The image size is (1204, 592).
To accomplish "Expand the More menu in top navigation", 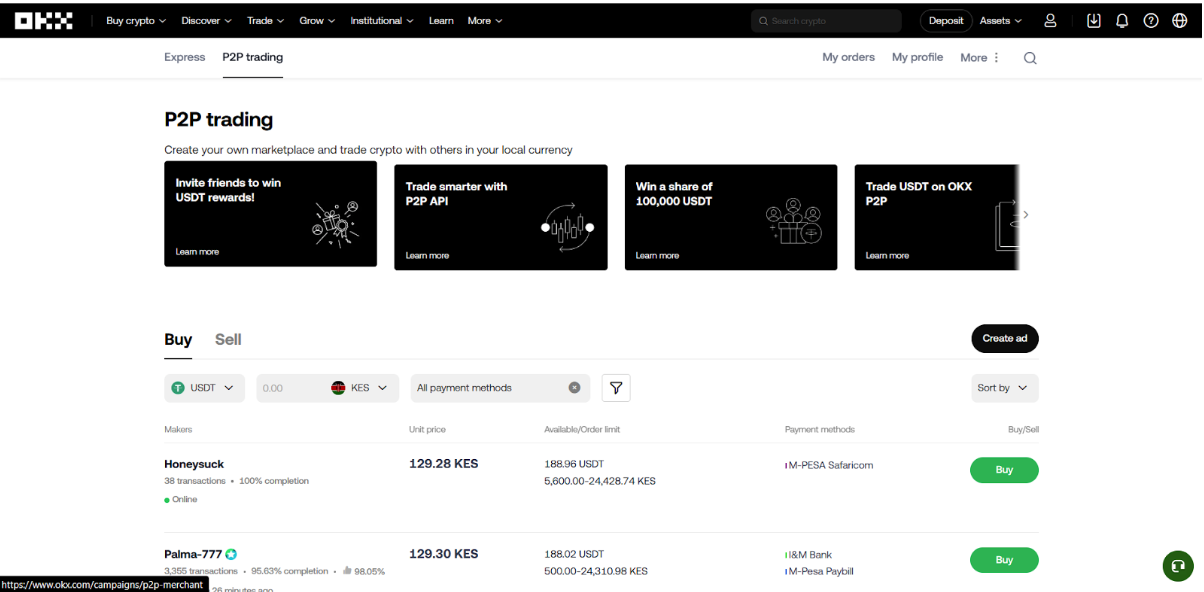I will pyautogui.click(x=485, y=20).
